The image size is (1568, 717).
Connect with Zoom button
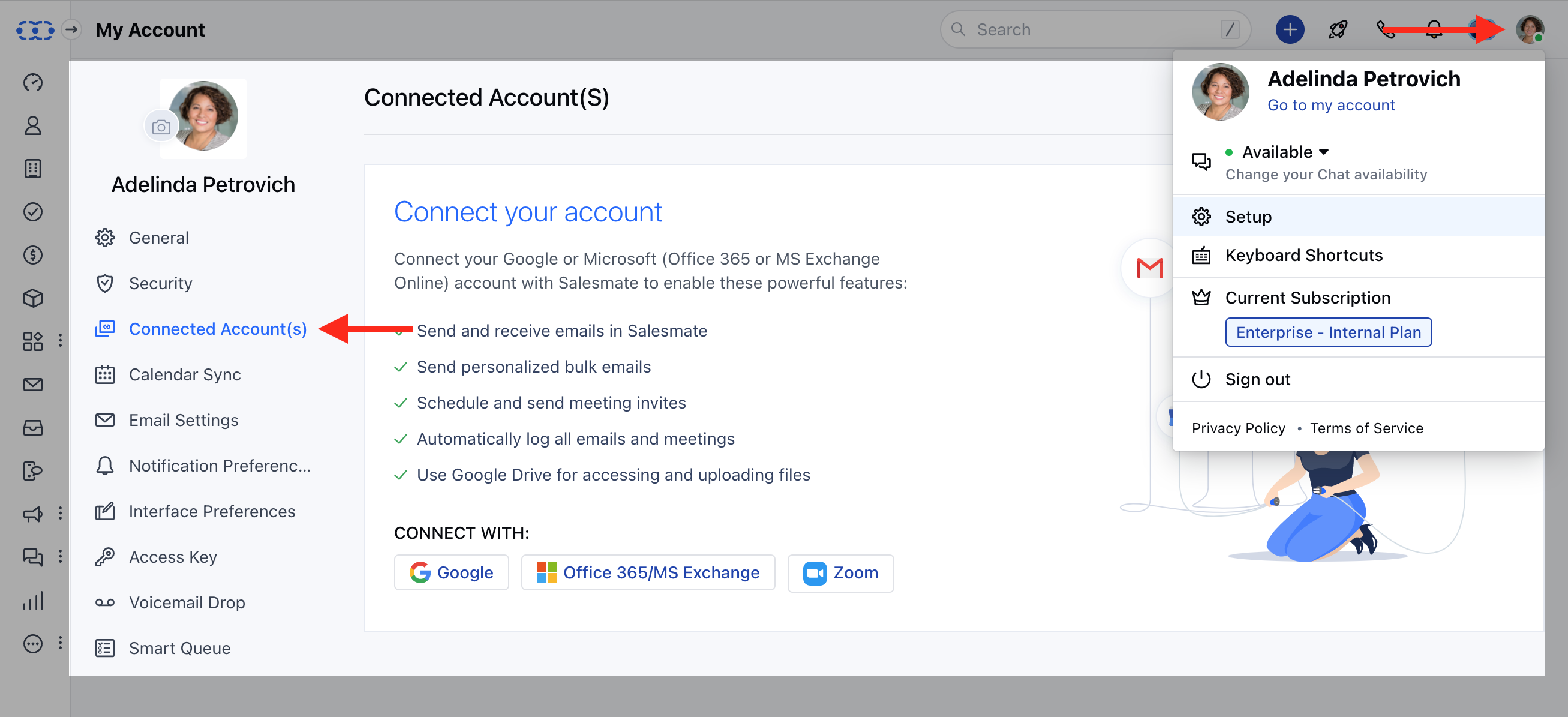[x=840, y=573]
